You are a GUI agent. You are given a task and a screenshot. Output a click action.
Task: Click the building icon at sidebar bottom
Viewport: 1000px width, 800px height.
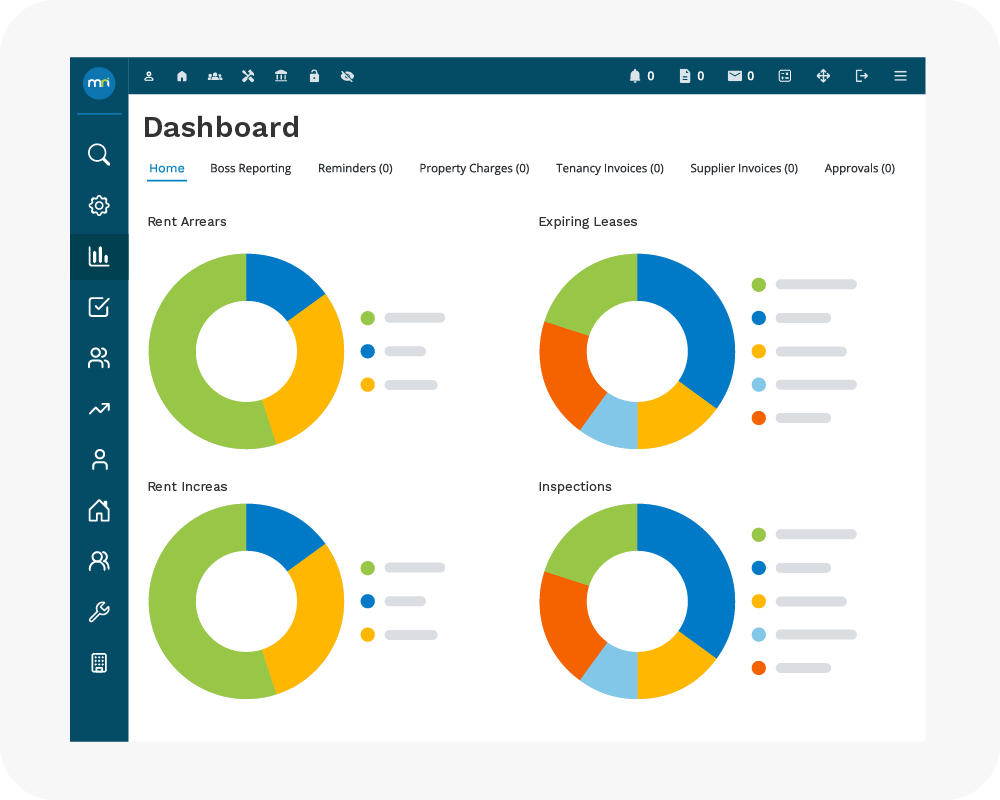pos(98,663)
